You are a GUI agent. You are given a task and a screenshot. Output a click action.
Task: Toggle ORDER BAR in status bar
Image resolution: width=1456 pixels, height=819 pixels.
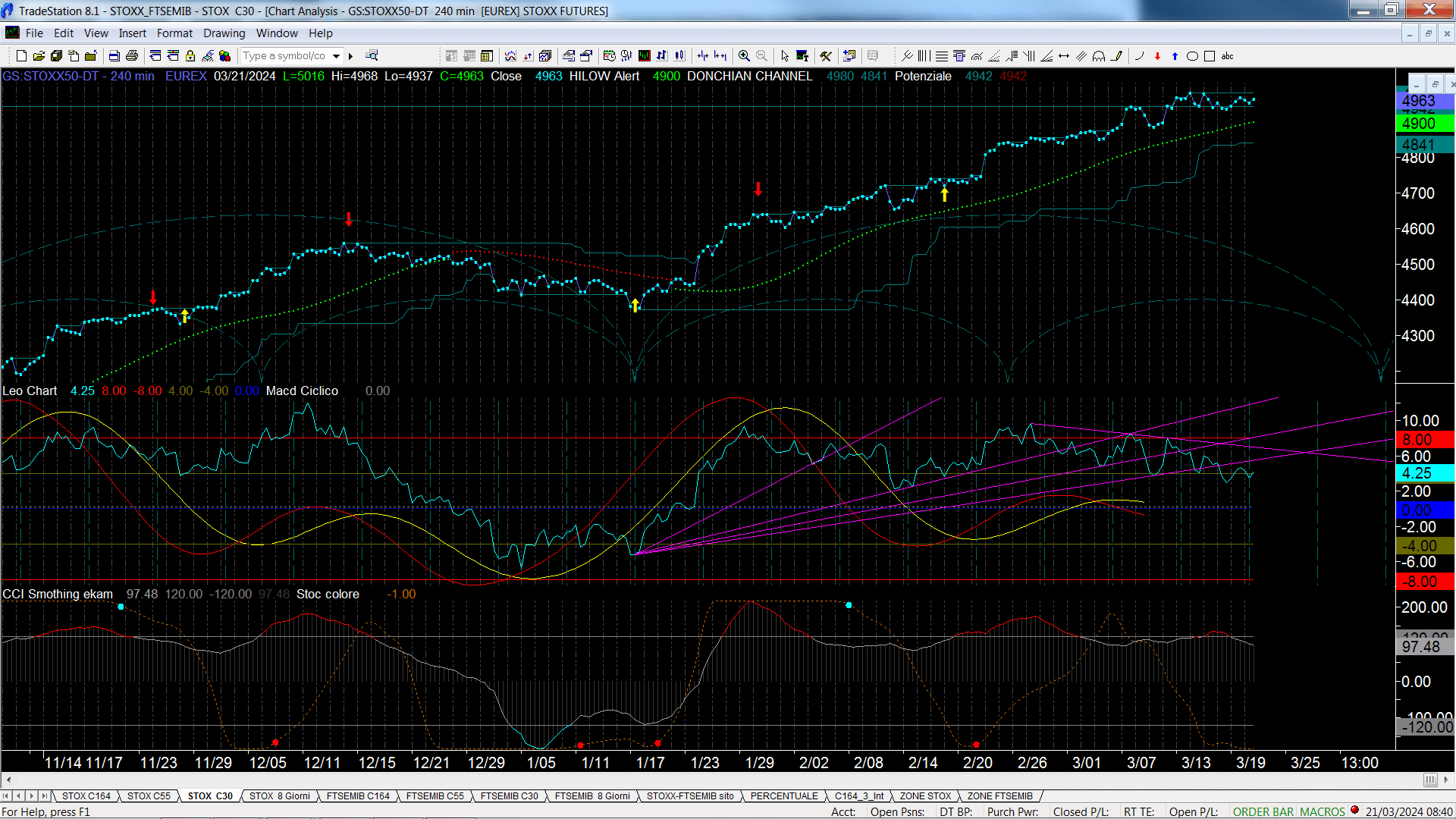click(x=1263, y=812)
